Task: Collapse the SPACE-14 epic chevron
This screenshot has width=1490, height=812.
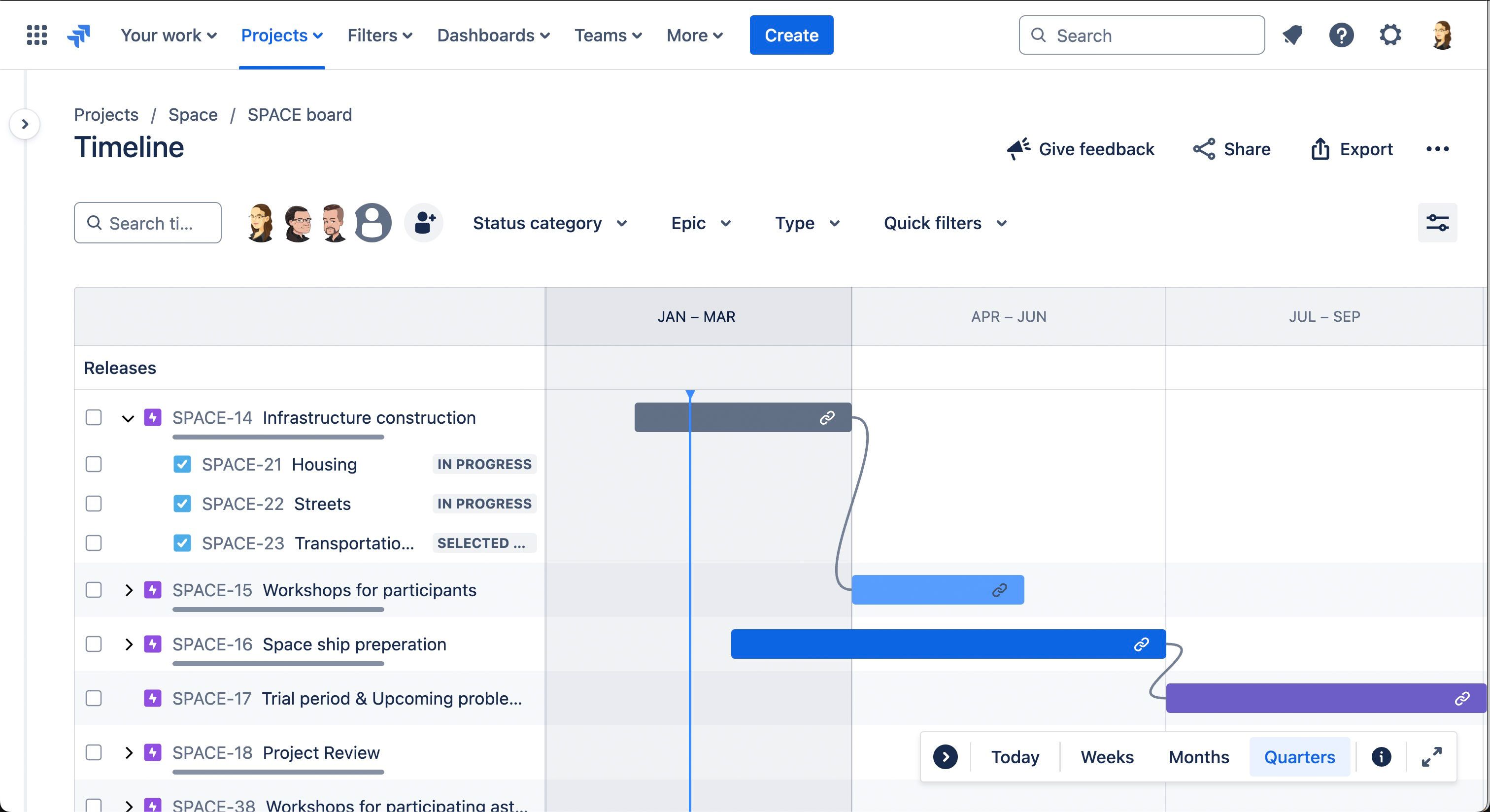Action: 129,418
